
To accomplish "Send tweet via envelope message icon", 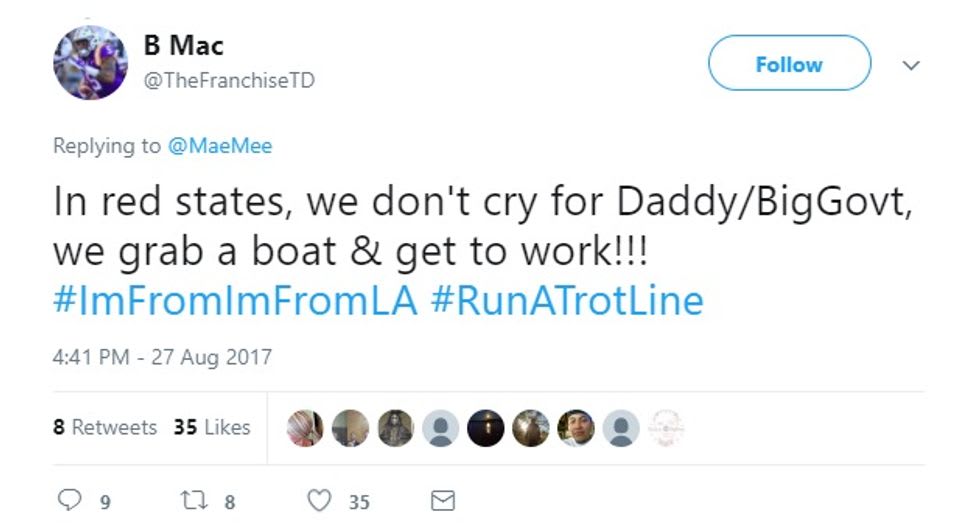I will 443,501.
